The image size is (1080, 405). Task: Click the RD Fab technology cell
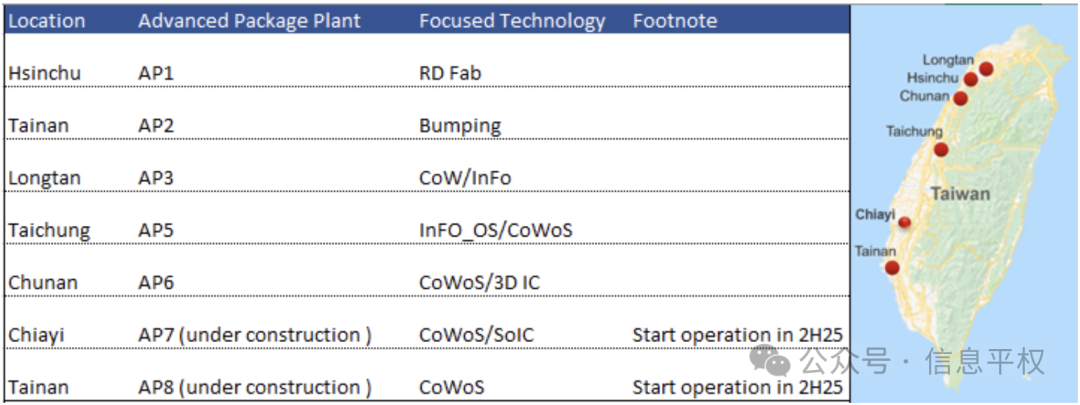point(449,73)
